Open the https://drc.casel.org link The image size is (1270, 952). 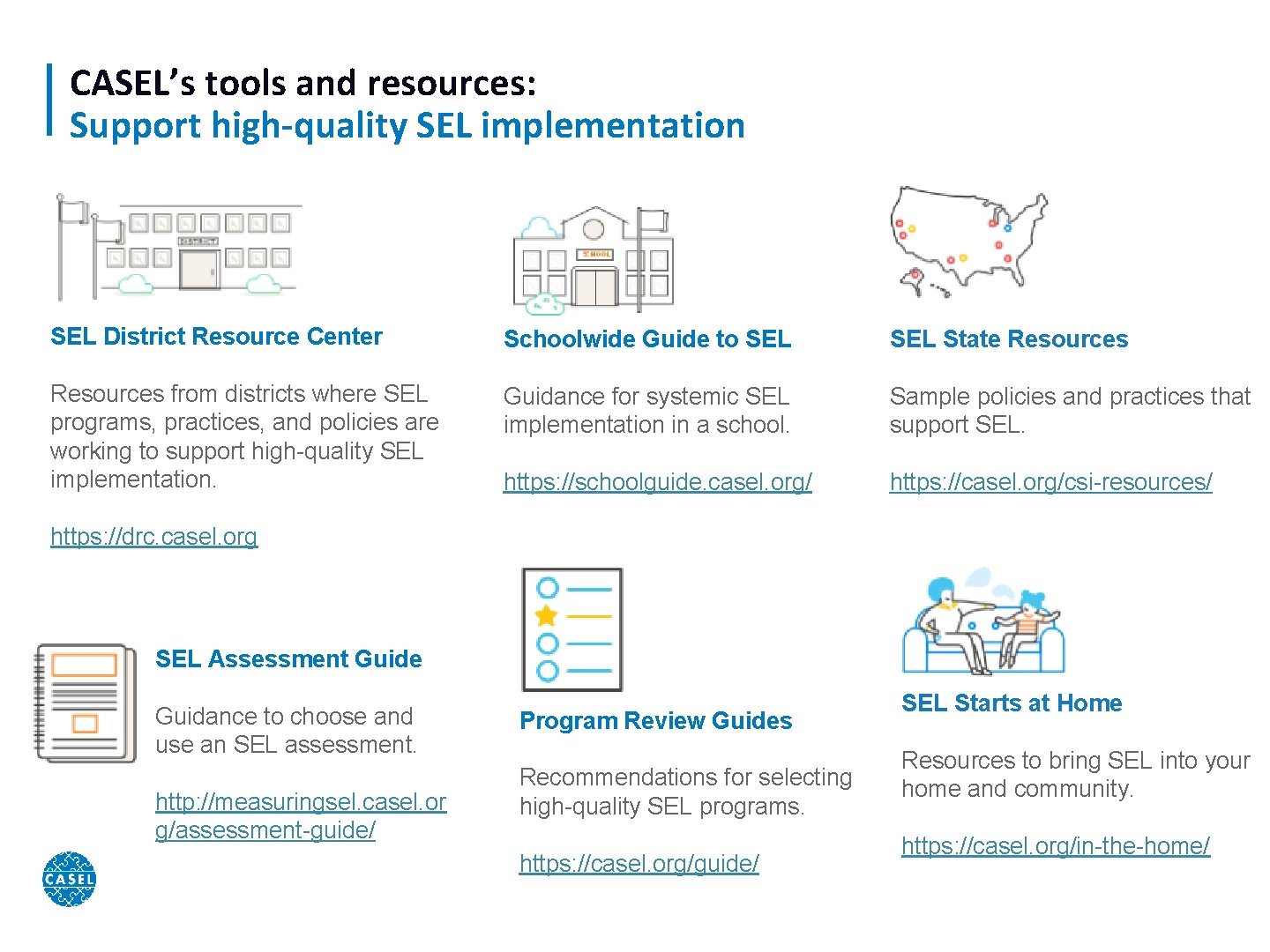tap(154, 536)
